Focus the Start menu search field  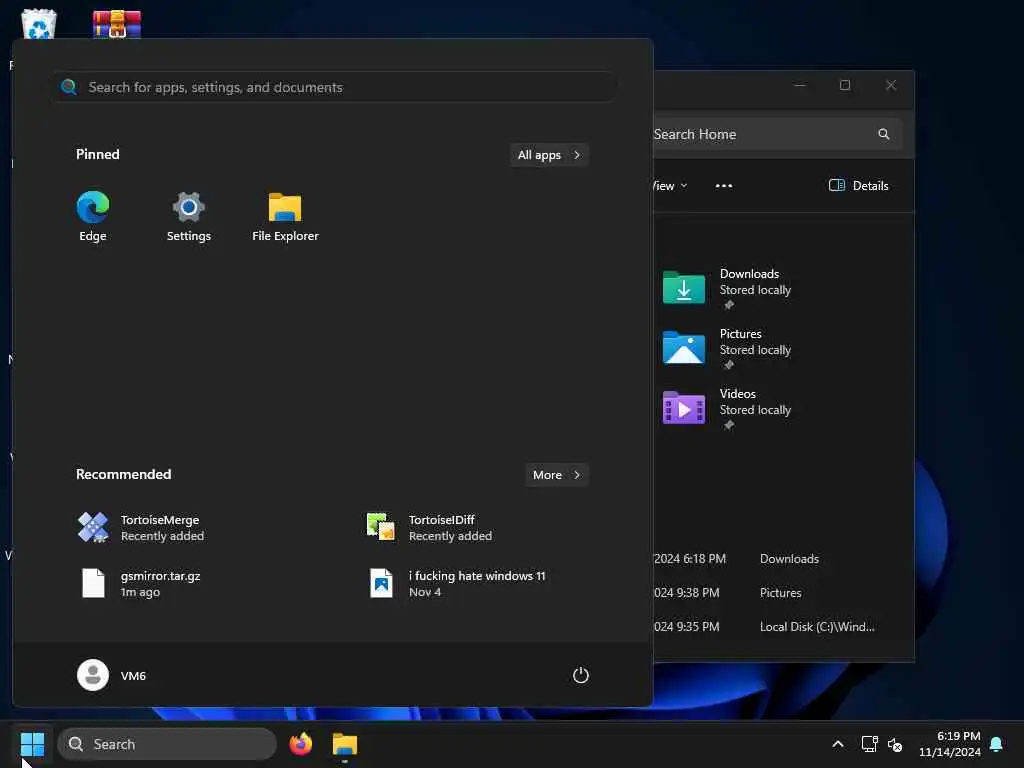pos(336,87)
